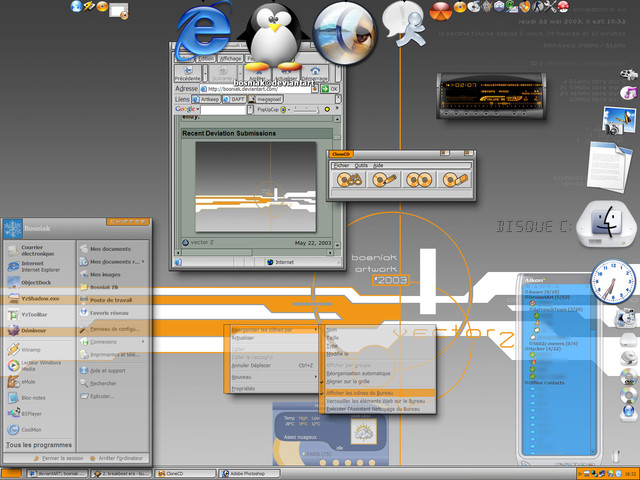Click Fermer la session in start menu
640x480 pixels.
tap(58, 458)
